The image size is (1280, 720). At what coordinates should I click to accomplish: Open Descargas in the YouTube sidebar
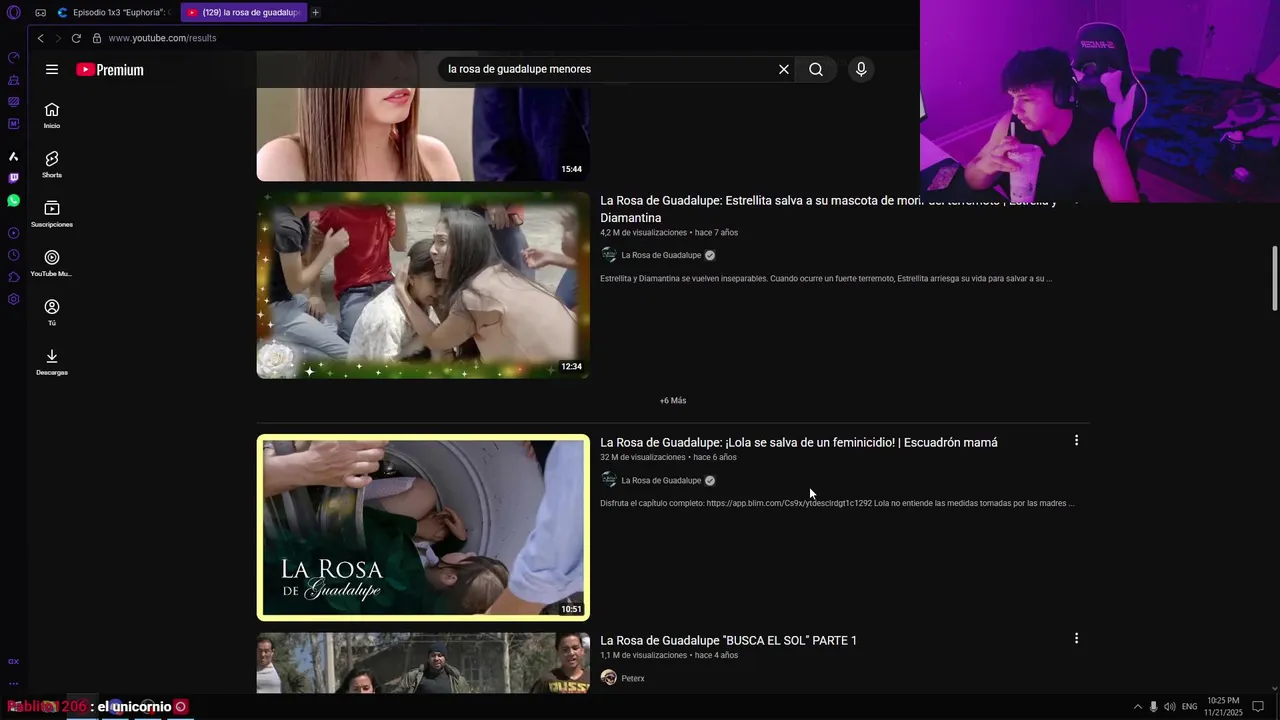click(52, 362)
